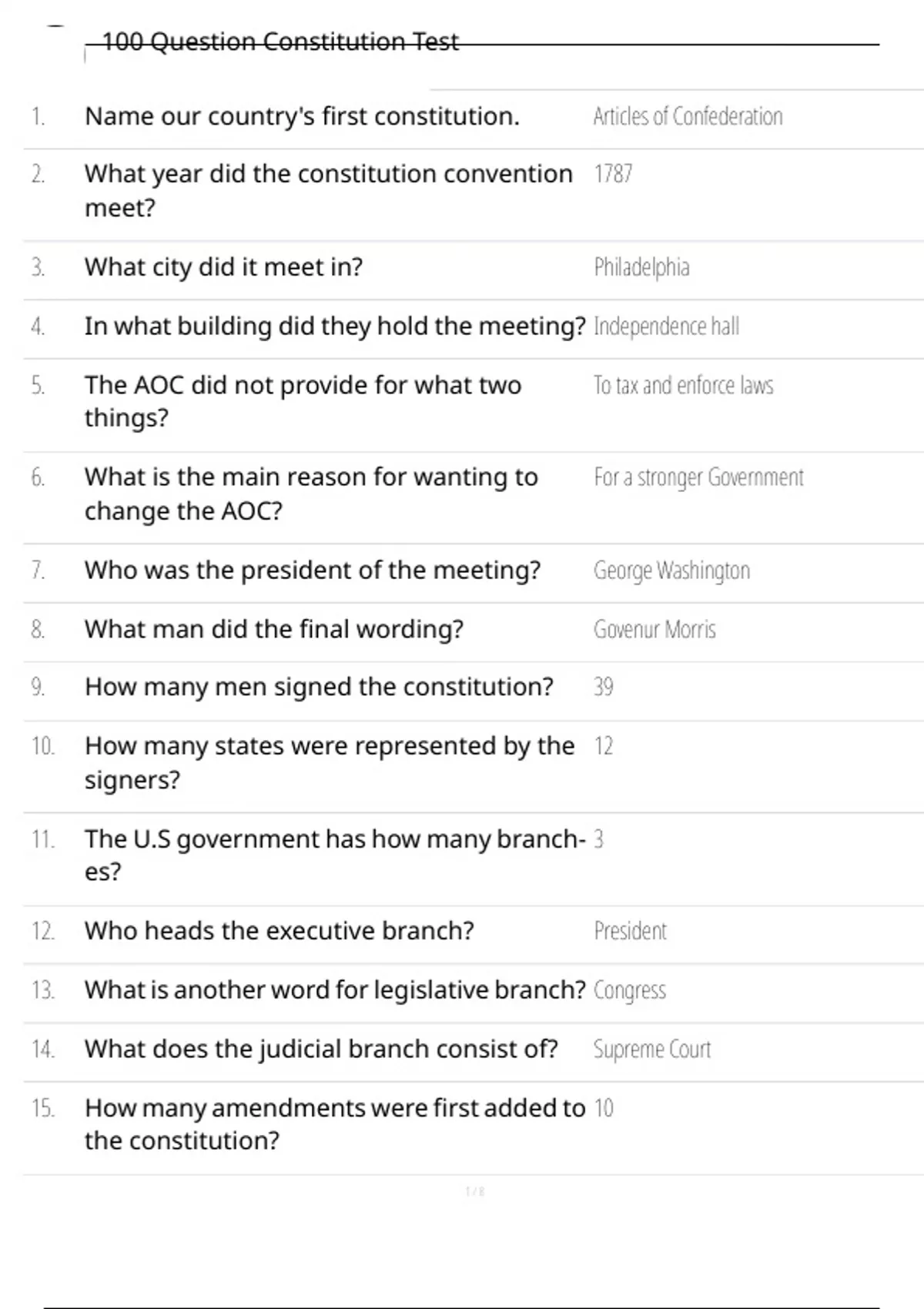Click the answer "Supreme Court"
This screenshot has width=924, height=1309.
tap(651, 1050)
